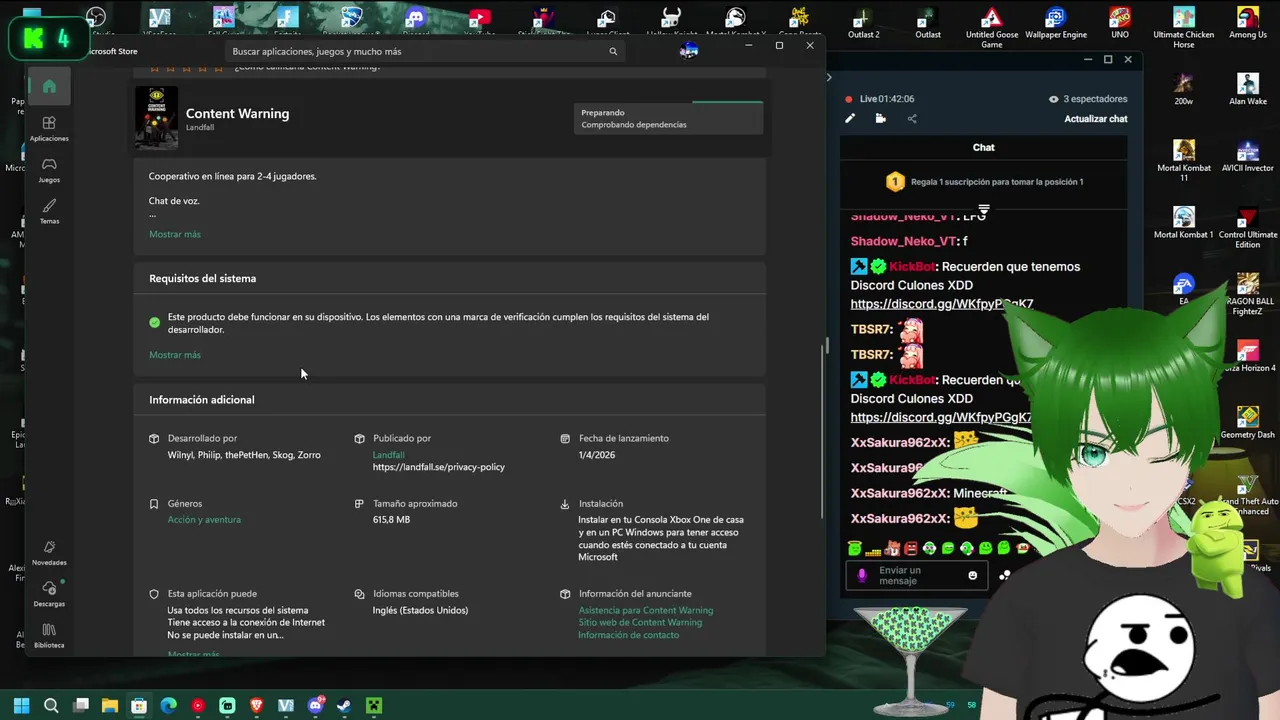The height and width of the screenshot is (720, 1280).
Task: Open the Landfall publisher link
Action: [388, 455]
